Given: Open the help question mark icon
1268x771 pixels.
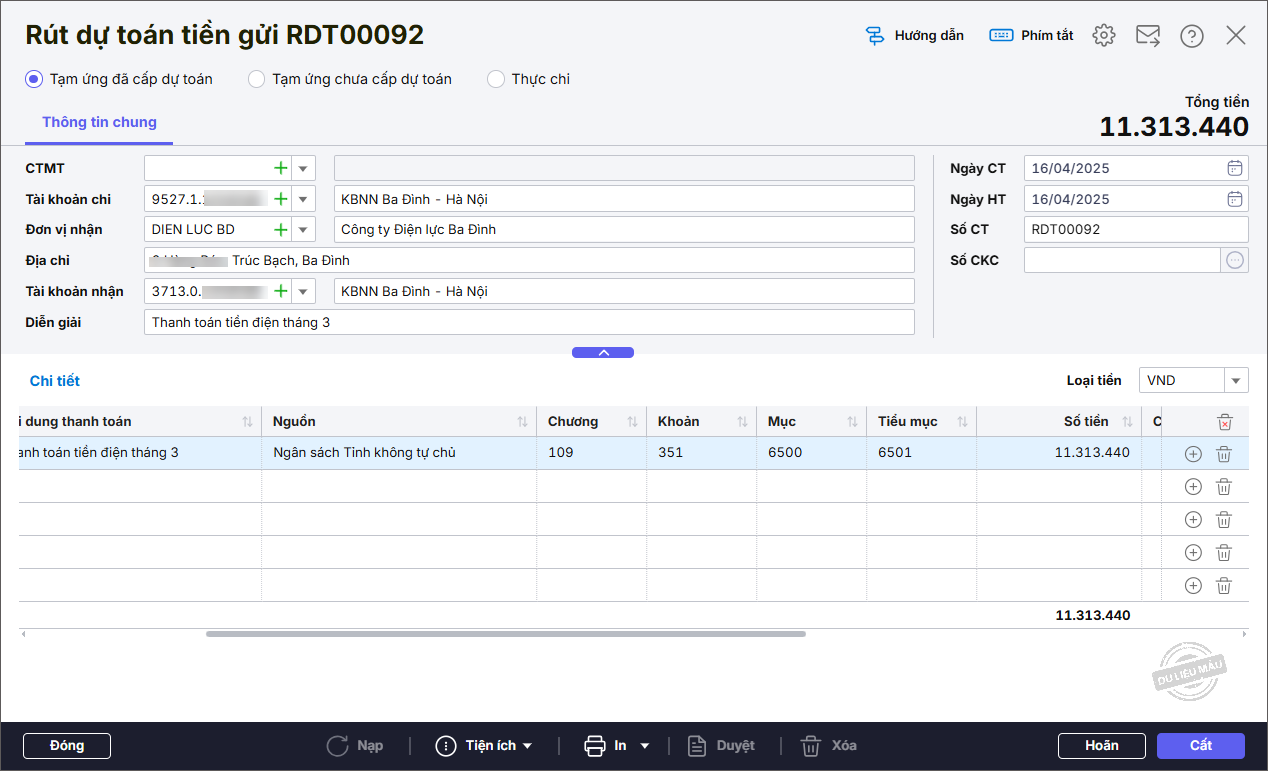Looking at the screenshot, I should point(1191,35).
